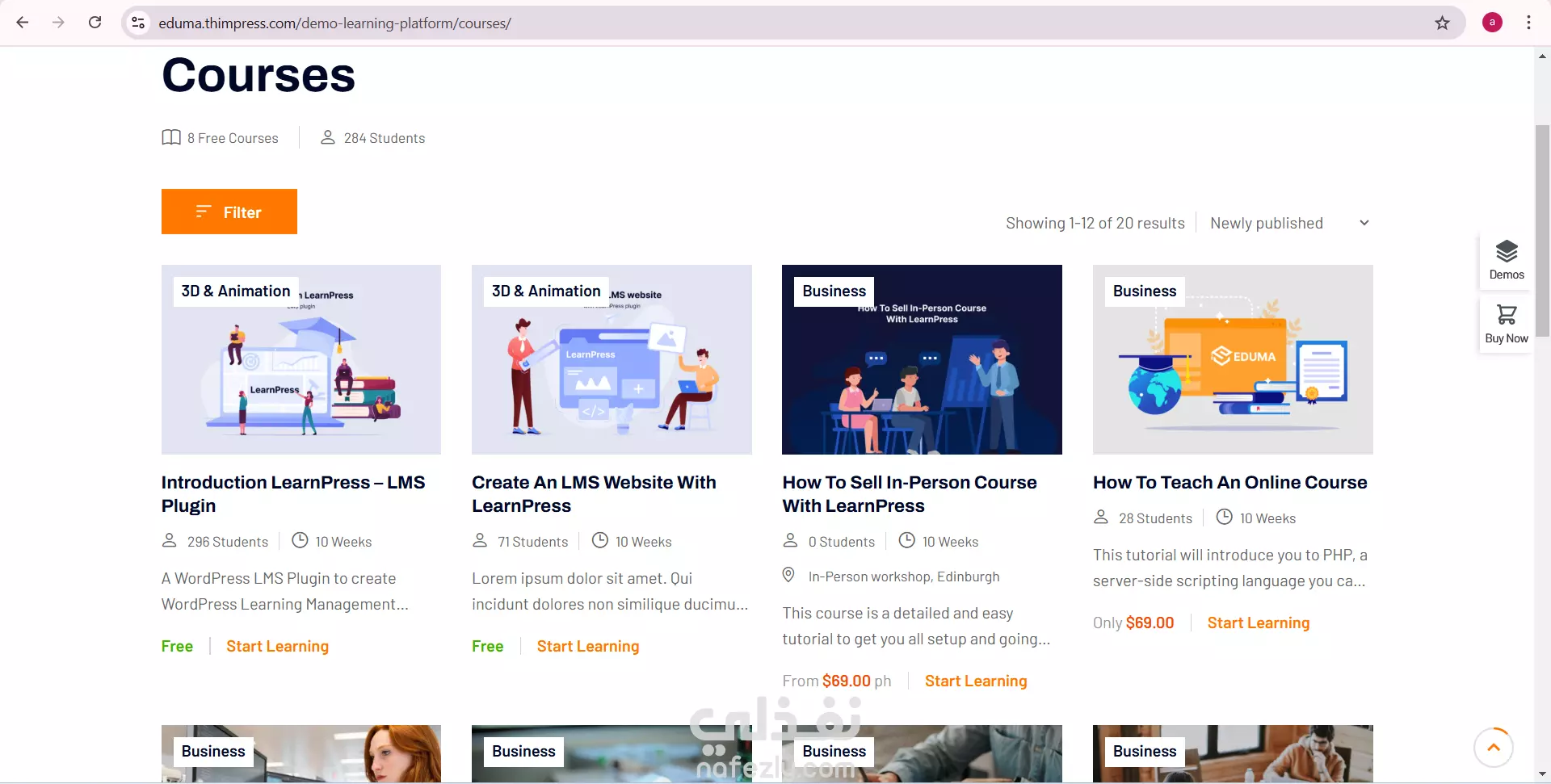This screenshot has width=1551, height=784.
Task: Open the Demos layers panel
Action: pyautogui.click(x=1507, y=260)
